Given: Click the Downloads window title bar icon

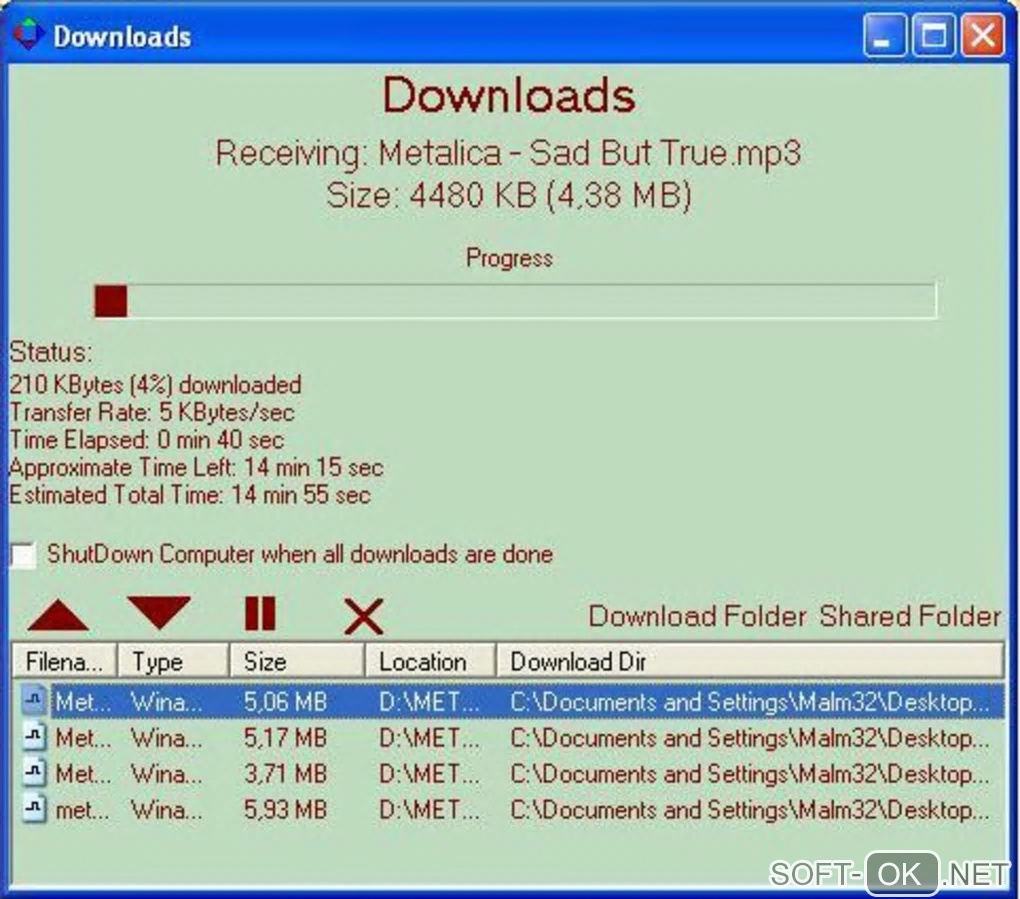Looking at the screenshot, I should (29, 34).
